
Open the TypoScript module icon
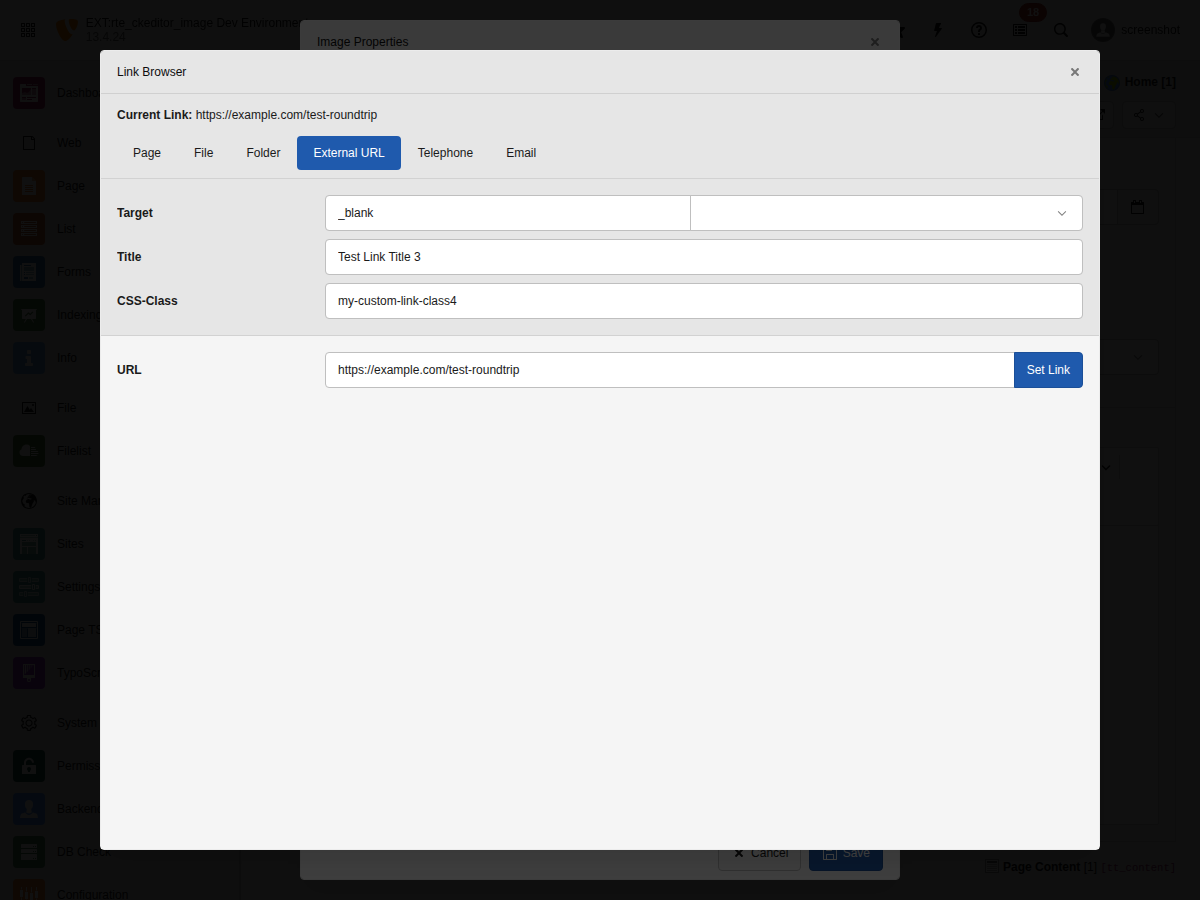(29, 672)
